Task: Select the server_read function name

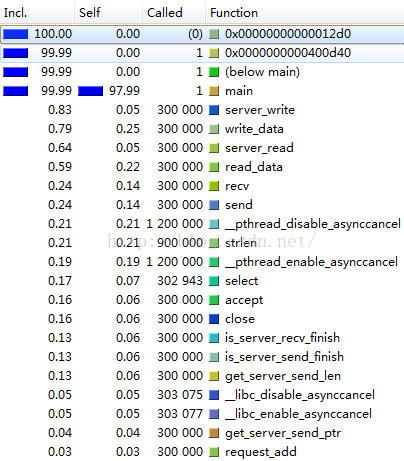Action: (259, 148)
